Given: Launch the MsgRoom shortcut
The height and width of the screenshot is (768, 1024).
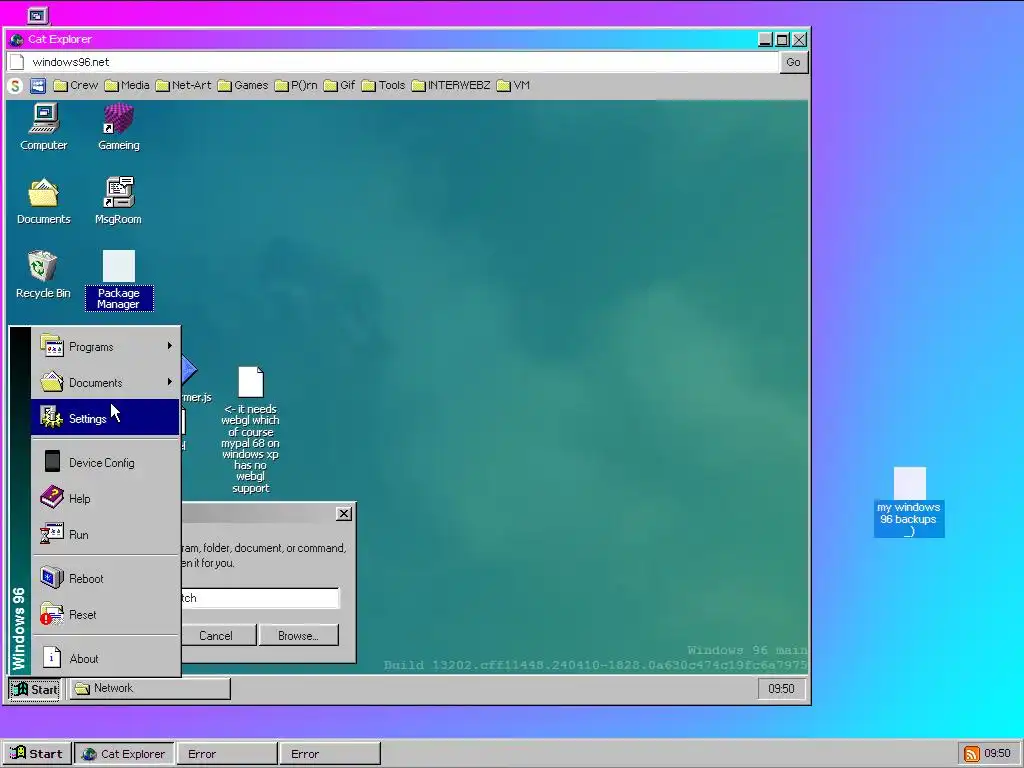Looking at the screenshot, I should [118, 201].
